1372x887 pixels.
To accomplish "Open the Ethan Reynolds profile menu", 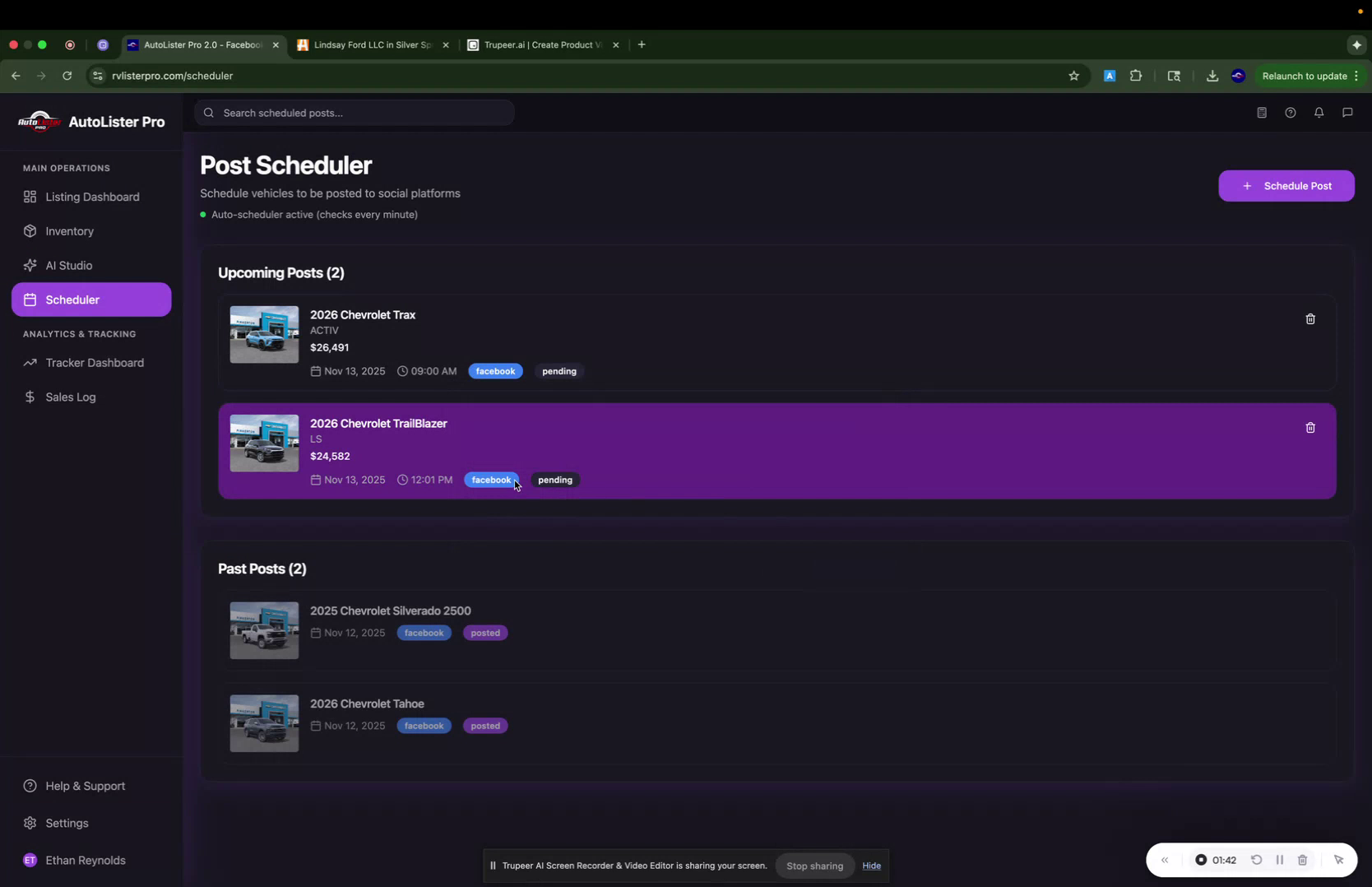I will click(75, 860).
